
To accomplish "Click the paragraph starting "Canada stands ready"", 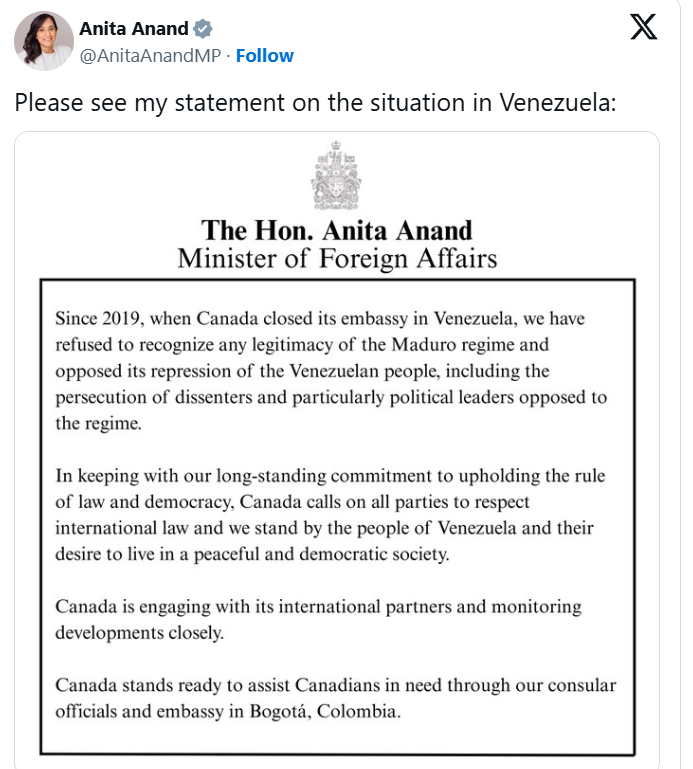I will 336,699.
